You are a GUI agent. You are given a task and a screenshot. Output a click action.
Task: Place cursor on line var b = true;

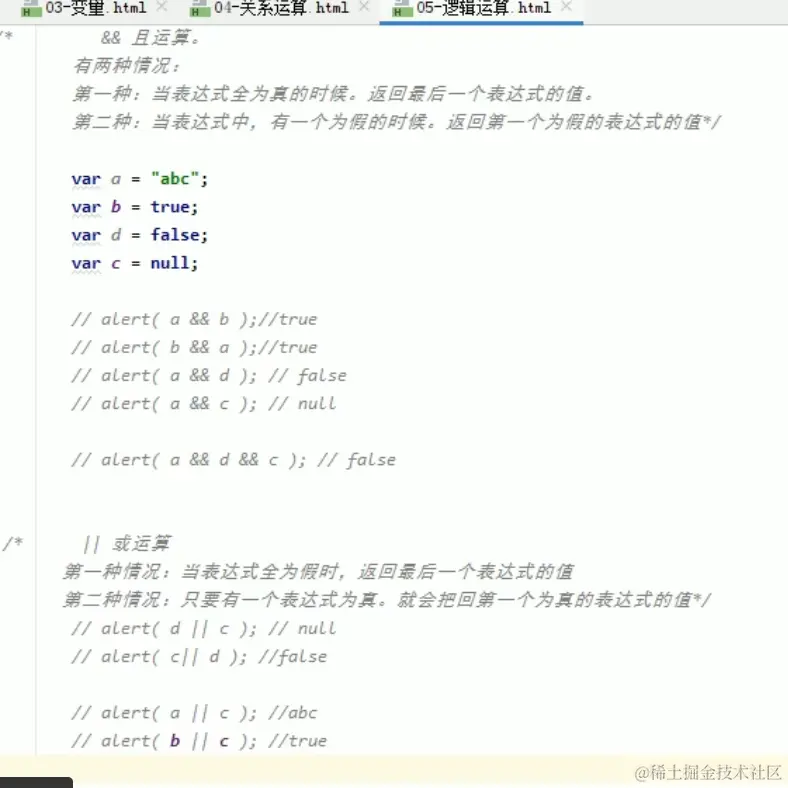tap(135, 207)
